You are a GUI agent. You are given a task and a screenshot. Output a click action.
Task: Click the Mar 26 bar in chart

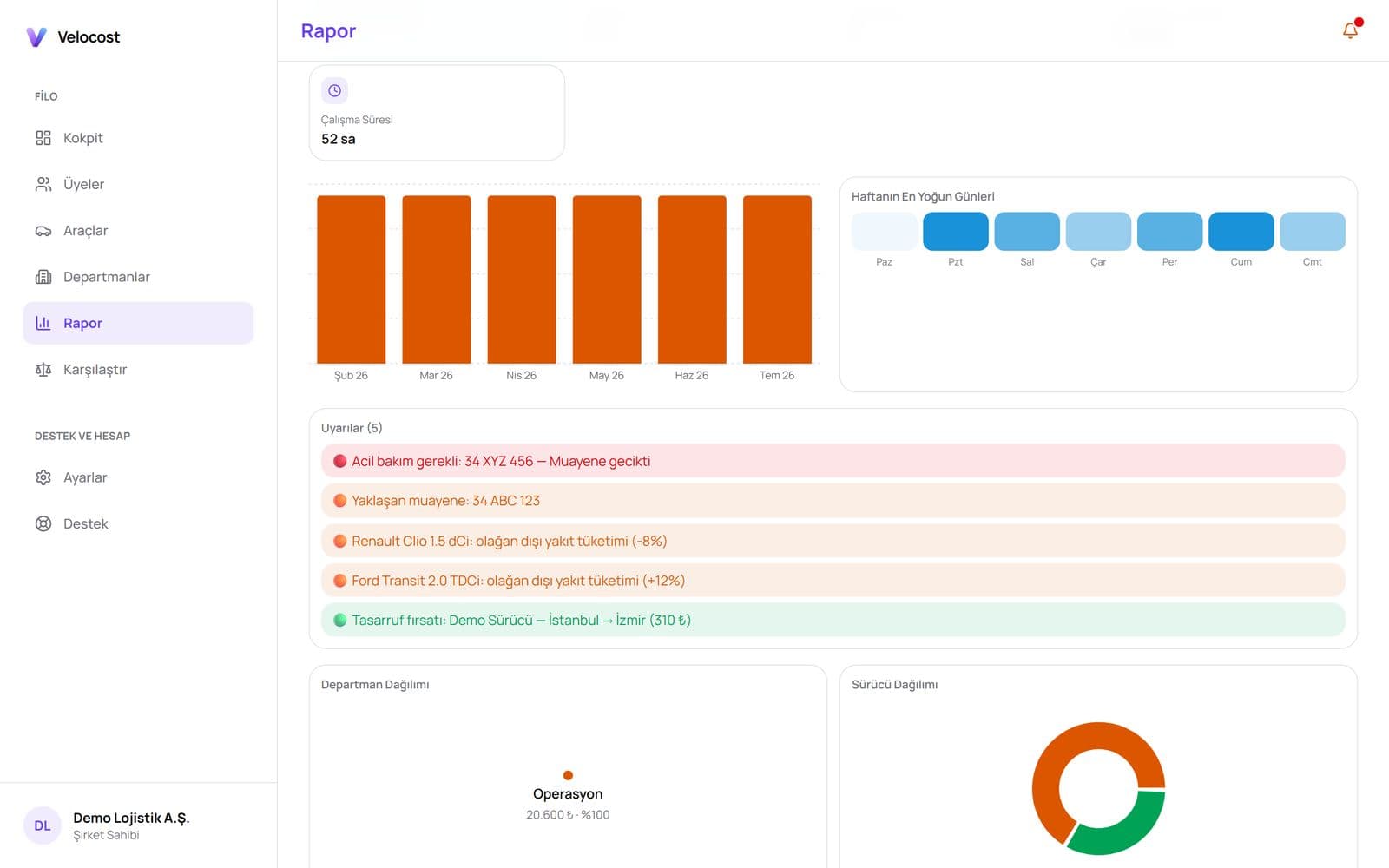(x=436, y=279)
